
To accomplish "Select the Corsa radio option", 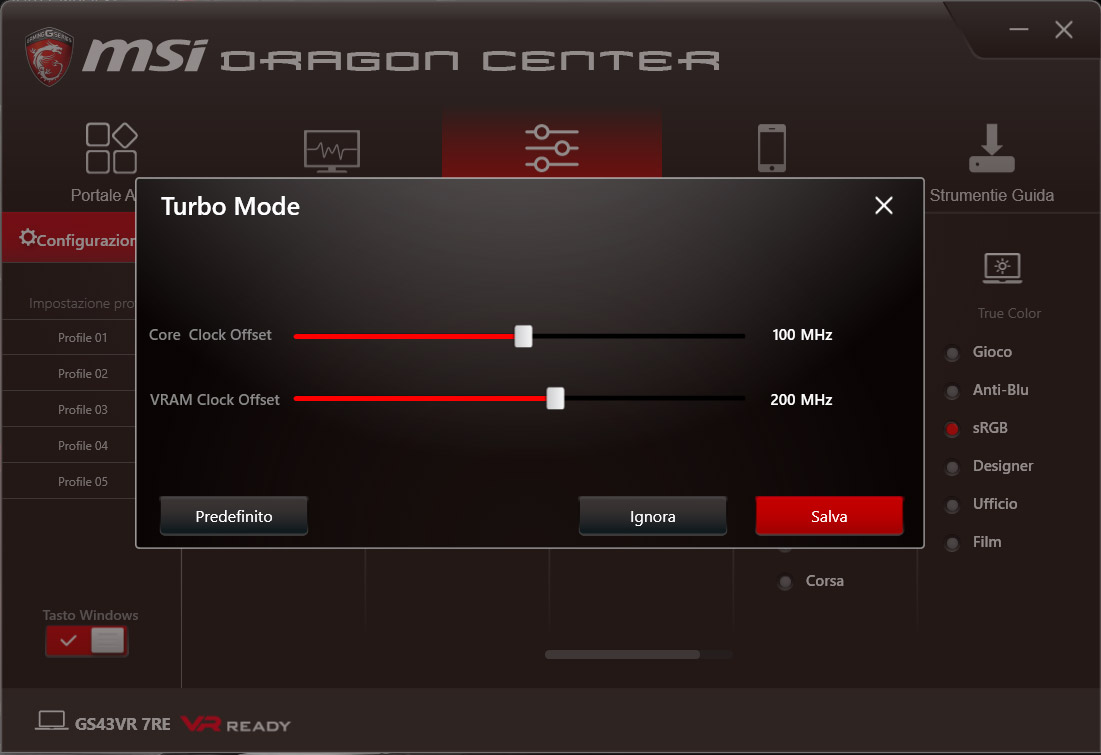I will (785, 582).
